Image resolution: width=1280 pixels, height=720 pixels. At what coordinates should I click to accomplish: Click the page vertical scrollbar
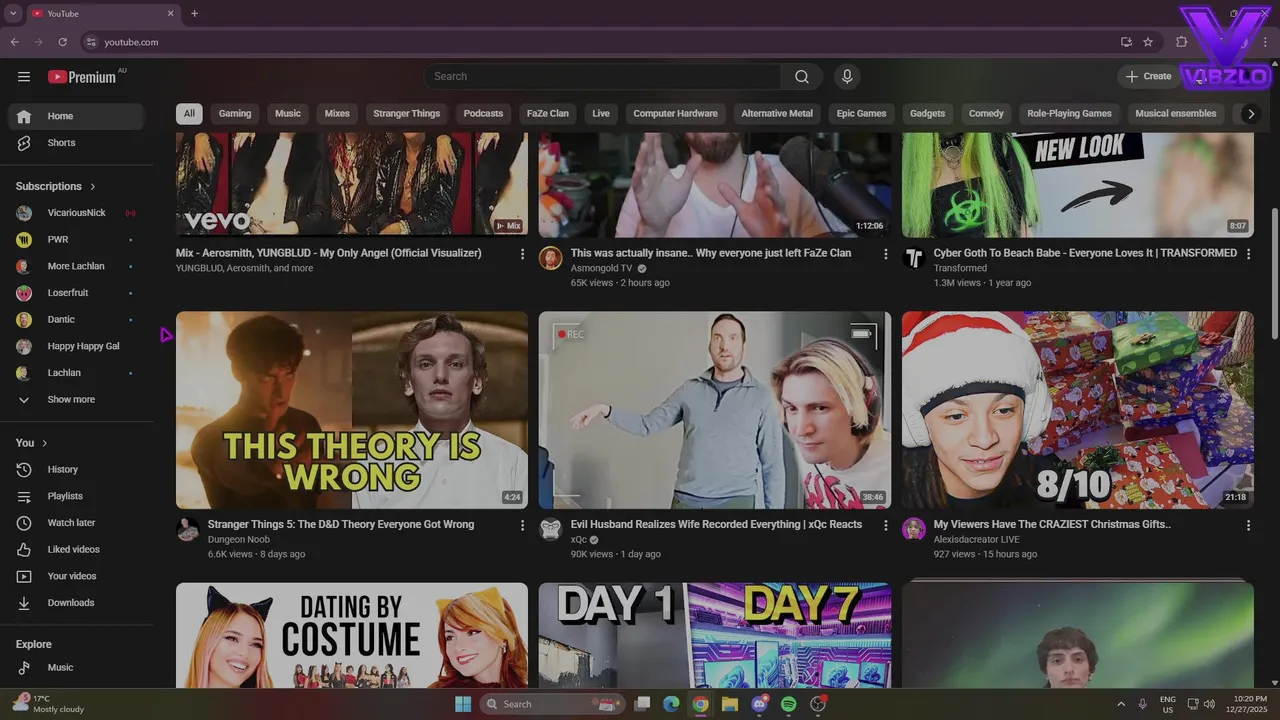(1274, 273)
